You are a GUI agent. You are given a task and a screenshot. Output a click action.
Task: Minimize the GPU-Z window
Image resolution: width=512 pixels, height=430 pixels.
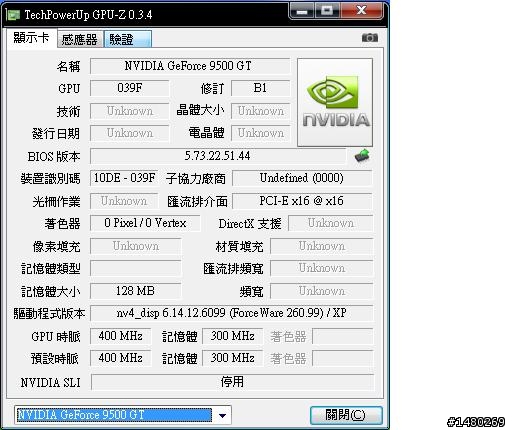click(302, 11)
